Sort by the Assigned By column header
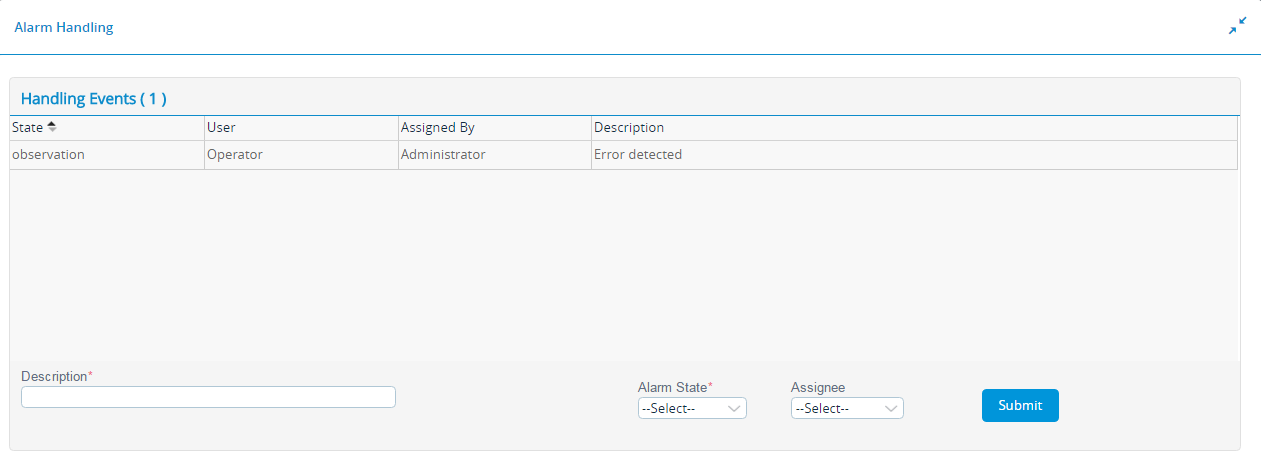The width and height of the screenshot is (1261, 451). 437,128
